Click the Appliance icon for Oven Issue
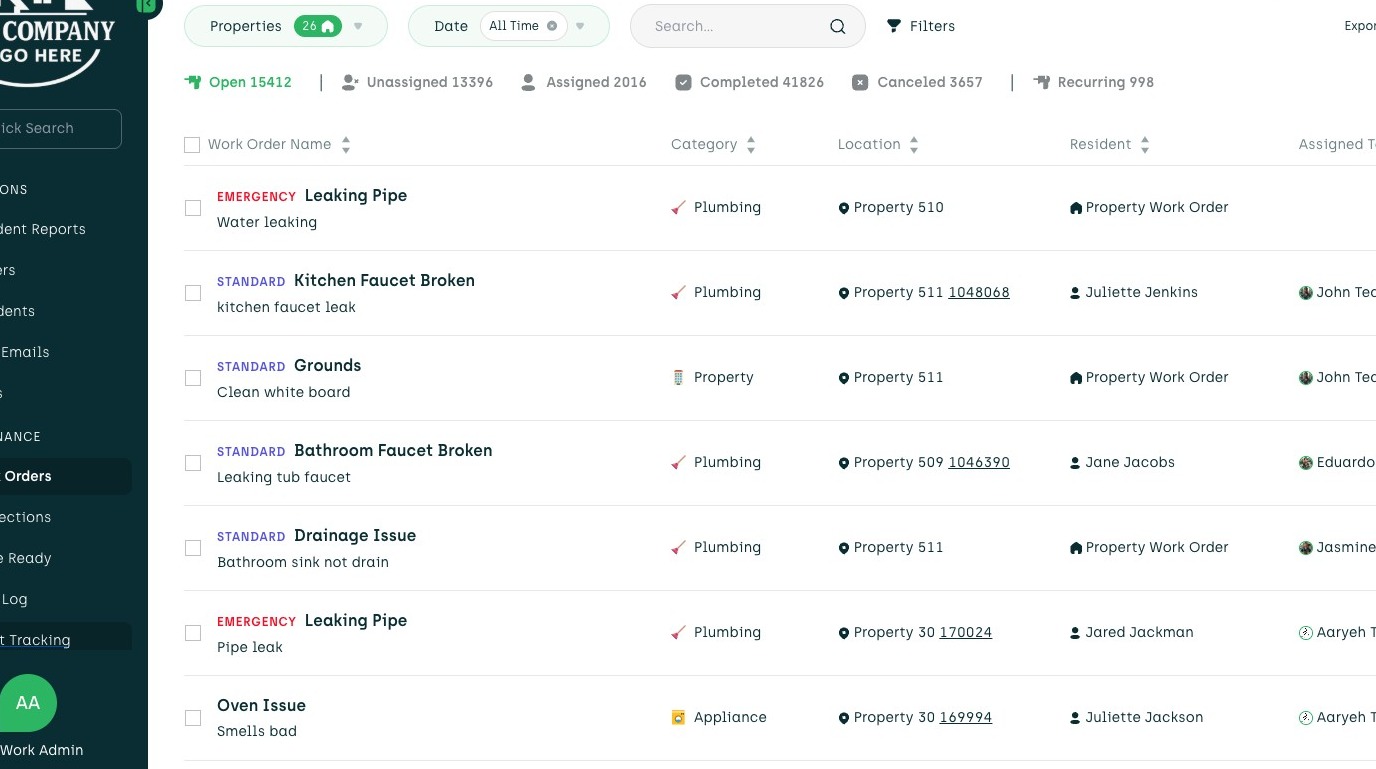 click(678, 718)
